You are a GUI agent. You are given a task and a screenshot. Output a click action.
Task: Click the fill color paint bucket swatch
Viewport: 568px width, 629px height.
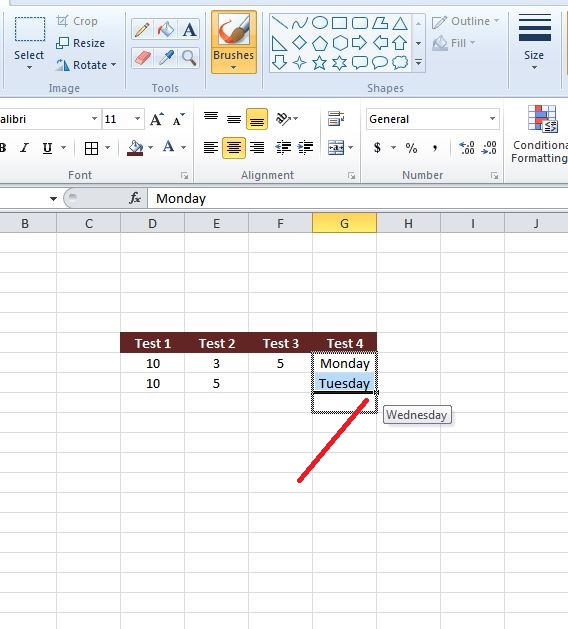(135, 148)
